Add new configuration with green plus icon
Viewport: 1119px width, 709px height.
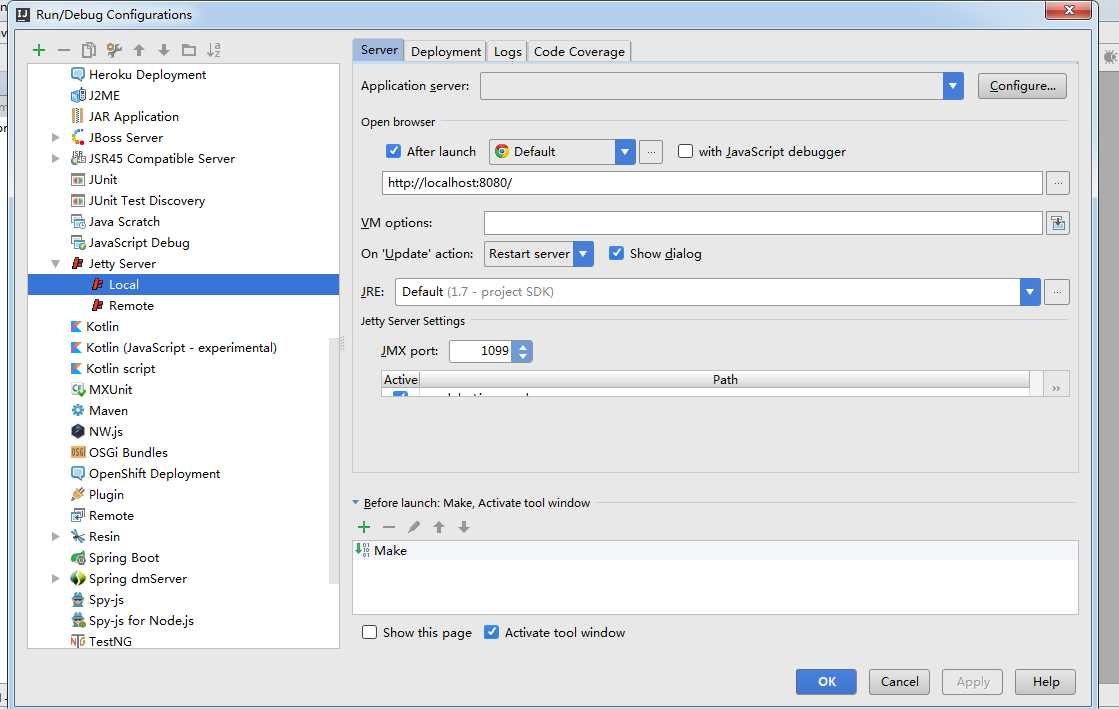click(x=39, y=50)
